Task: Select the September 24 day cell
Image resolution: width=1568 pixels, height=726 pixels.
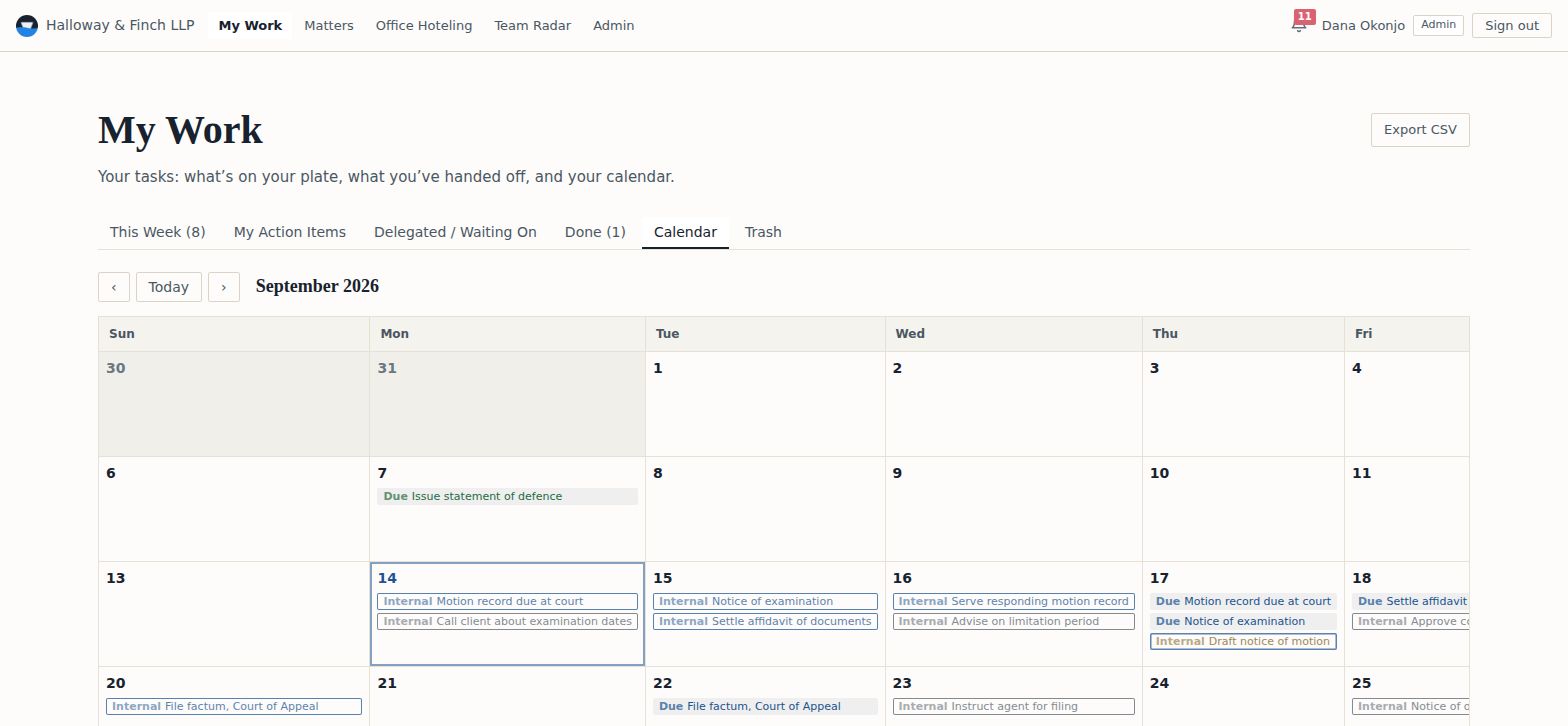Action: (x=1243, y=696)
